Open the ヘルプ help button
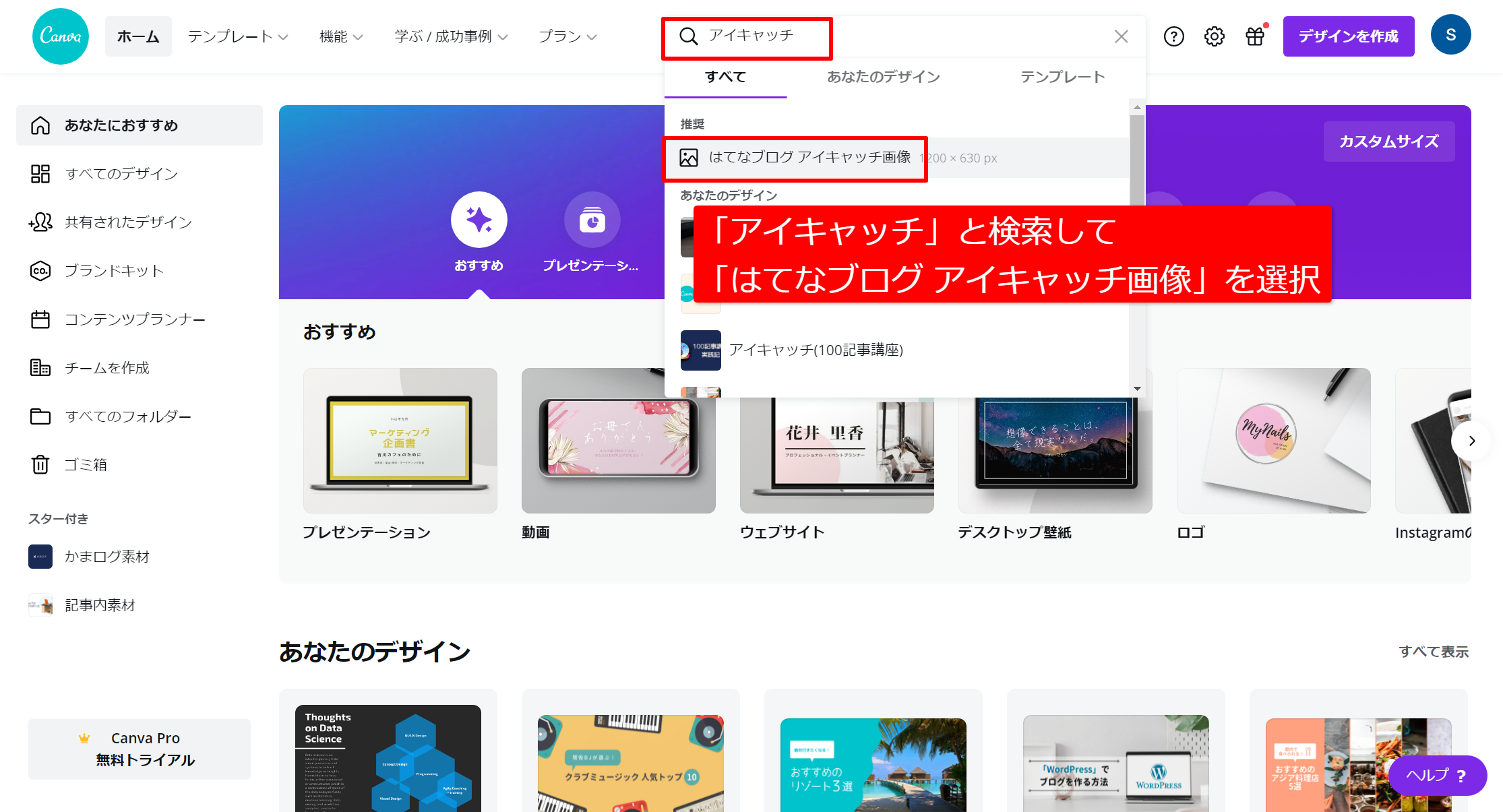 (x=1437, y=776)
